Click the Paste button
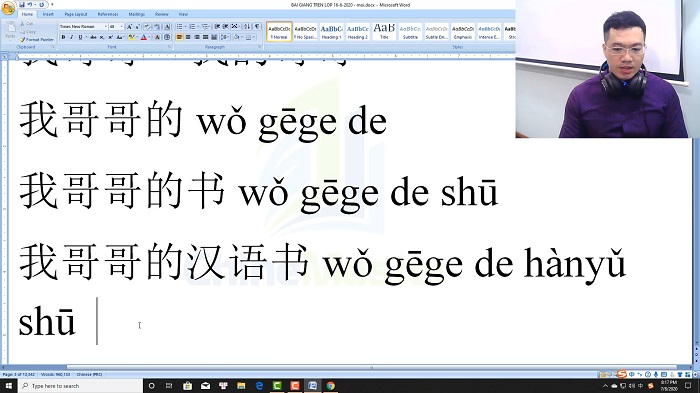The image size is (700, 393). [11, 30]
